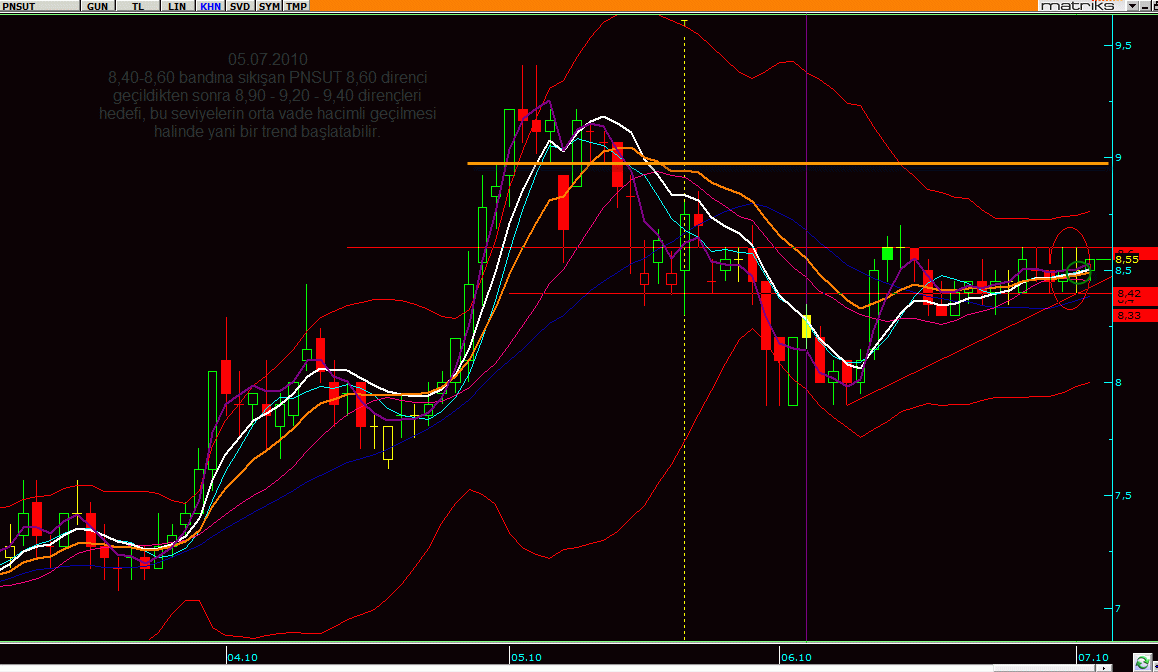Click the PNSUT symbol field
The image size is (1158, 672).
point(40,6)
